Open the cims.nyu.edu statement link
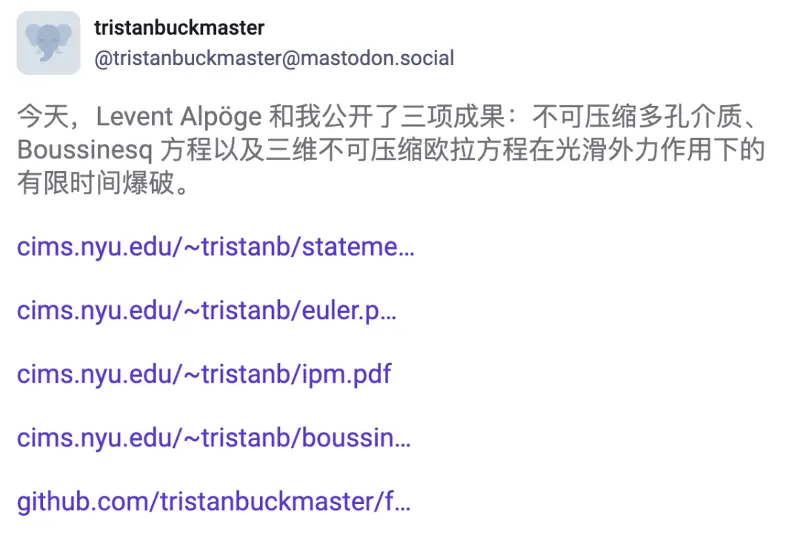 (216, 247)
